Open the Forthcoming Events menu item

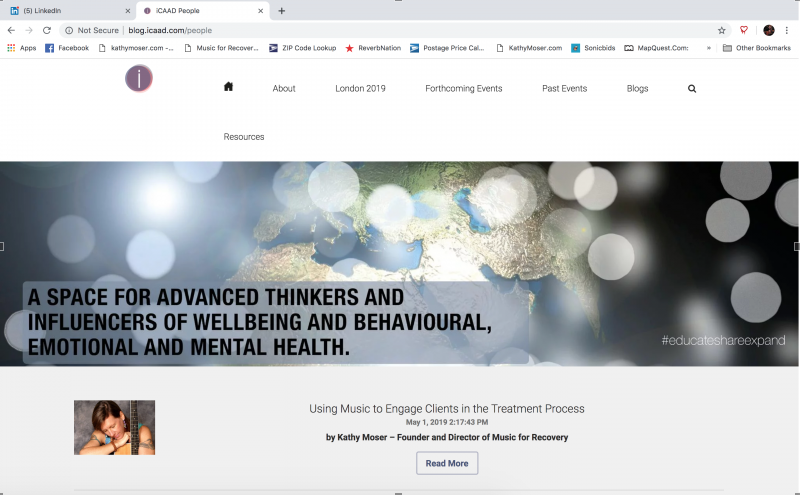463,88
